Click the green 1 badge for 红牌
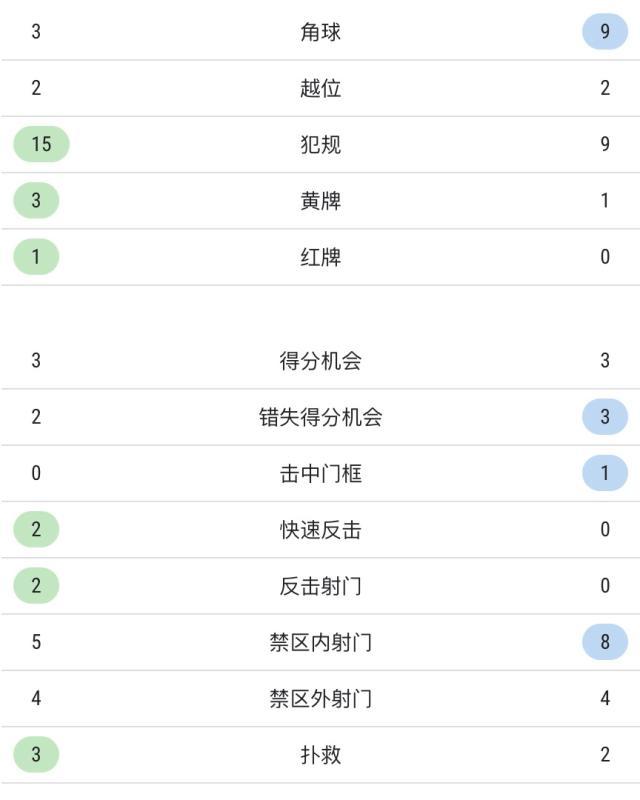The height and width of the screenshot is (800, 640). [x=36, y=257]
